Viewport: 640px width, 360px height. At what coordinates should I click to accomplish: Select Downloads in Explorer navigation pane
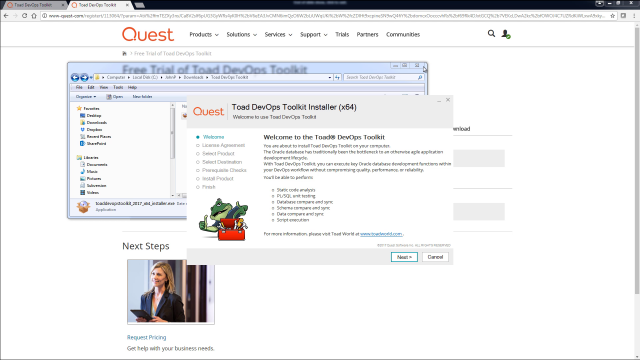coord(93,122)
